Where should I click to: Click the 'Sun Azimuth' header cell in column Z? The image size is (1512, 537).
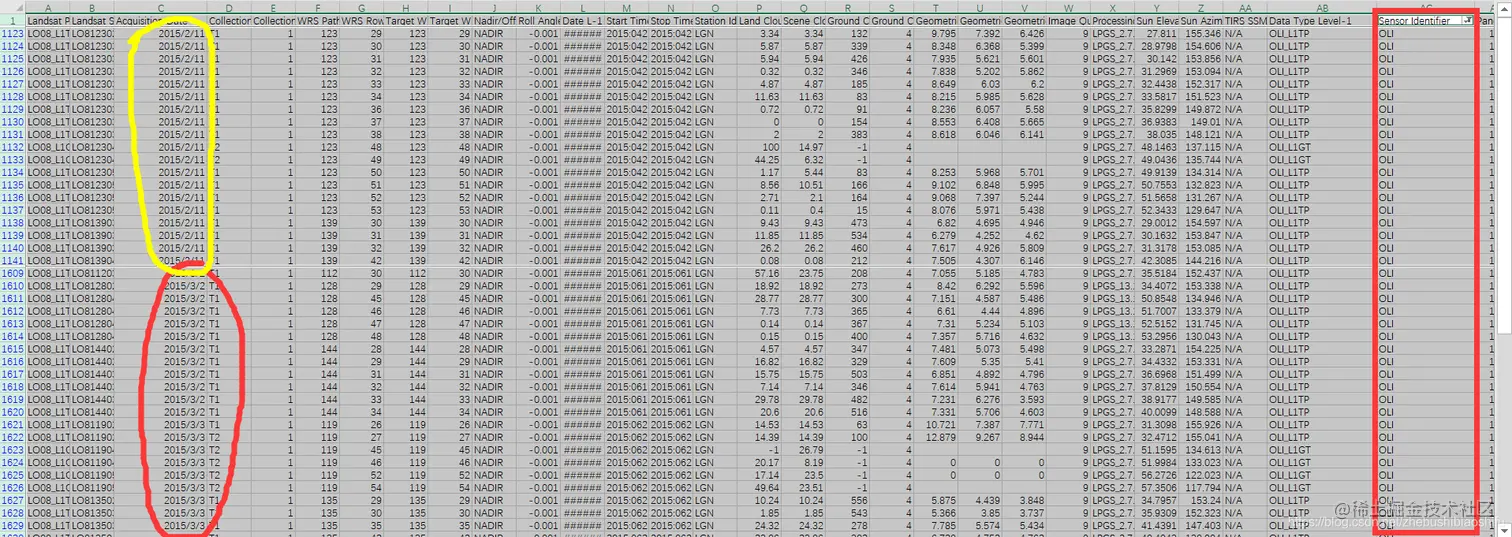[1200, 20]
